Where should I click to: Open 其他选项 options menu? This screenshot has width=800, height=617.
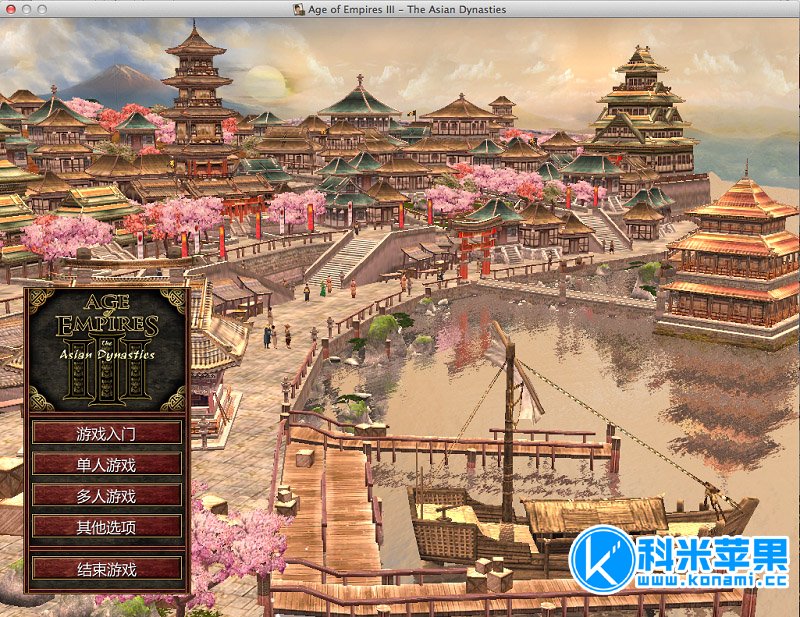[x=107, y=526]
